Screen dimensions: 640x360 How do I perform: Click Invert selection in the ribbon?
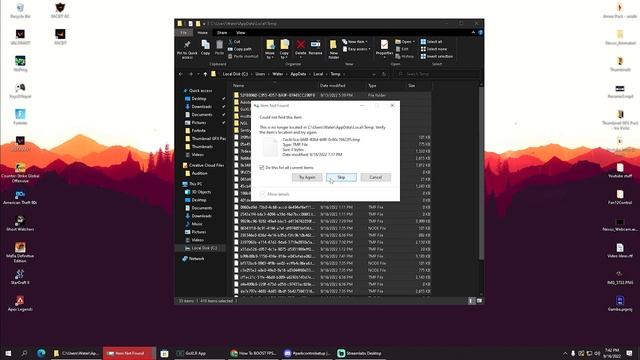436,56
